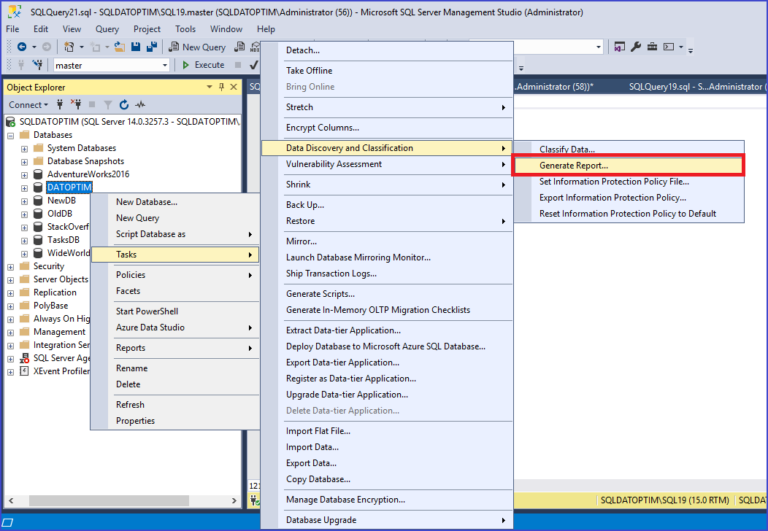Select the NewDB database in tree
Screen dimensions: 768x531
(x=61, y=200)
